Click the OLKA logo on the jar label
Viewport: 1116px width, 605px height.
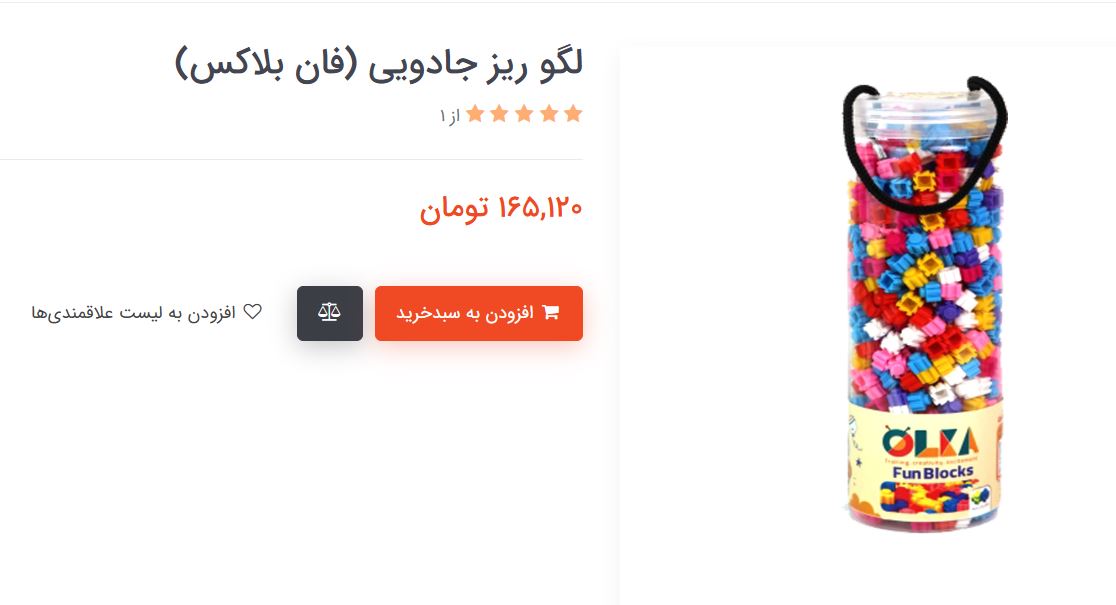point(930,443)
